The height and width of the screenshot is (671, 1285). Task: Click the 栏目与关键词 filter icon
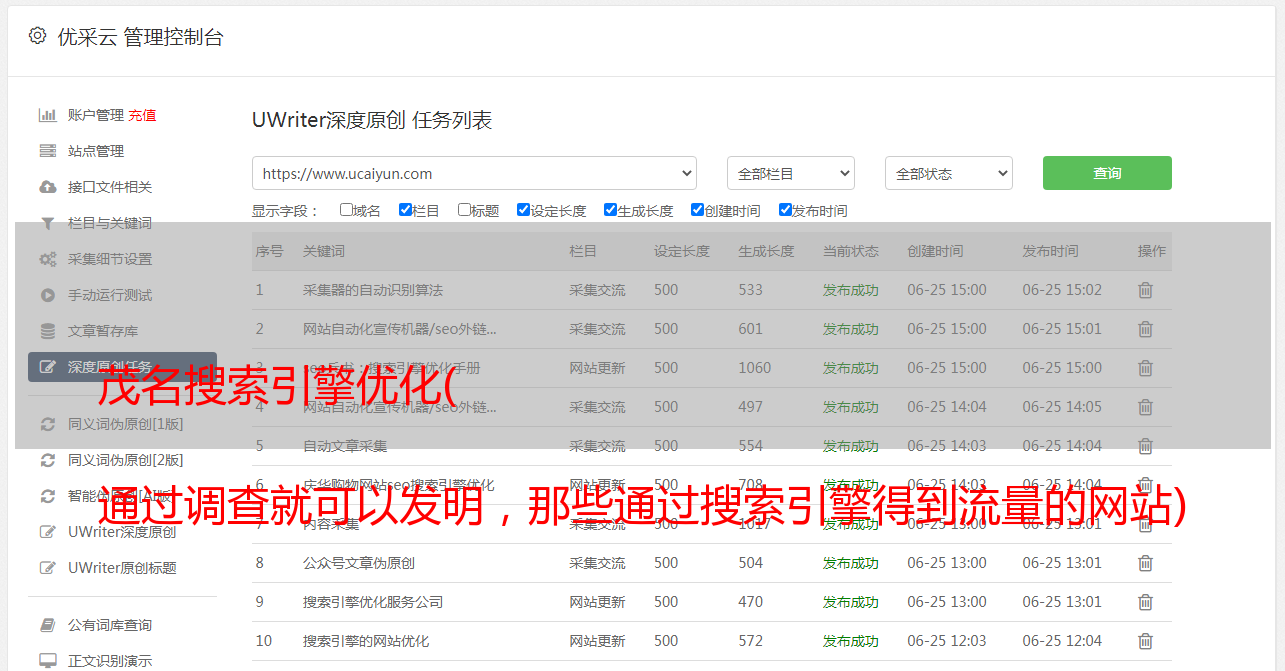47,223
